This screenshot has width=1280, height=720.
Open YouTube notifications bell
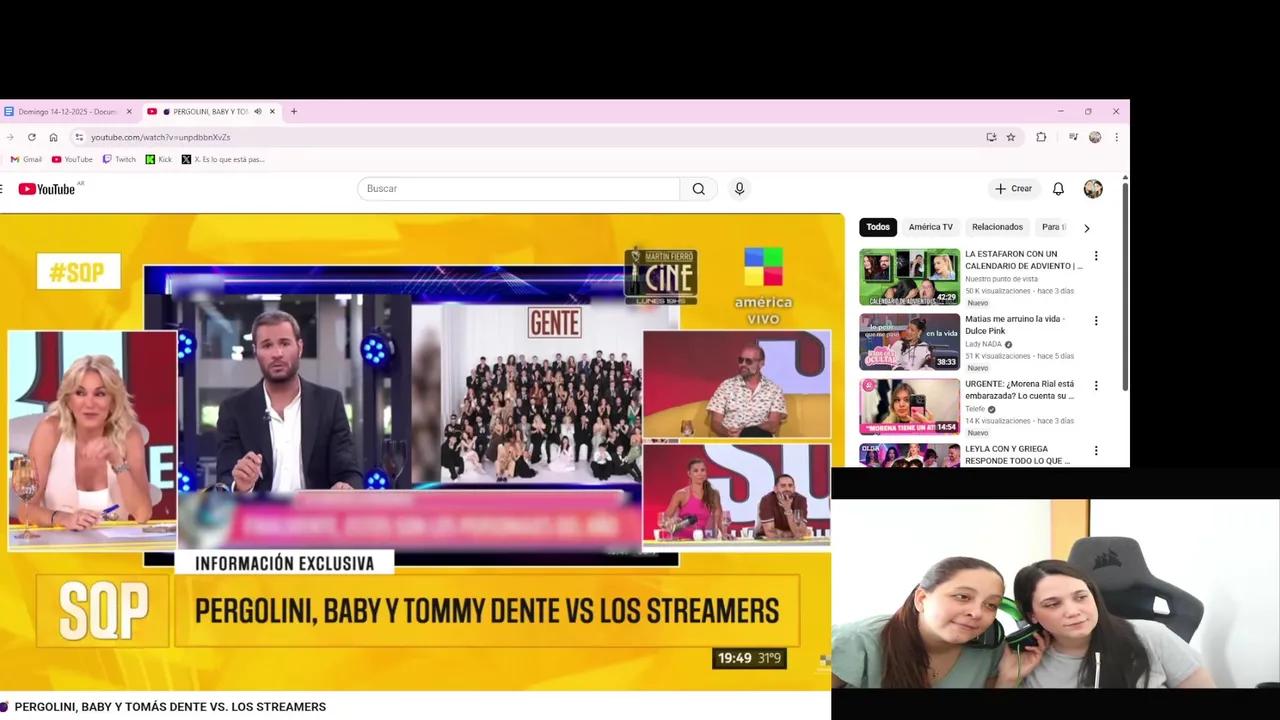pos(1058,189)
